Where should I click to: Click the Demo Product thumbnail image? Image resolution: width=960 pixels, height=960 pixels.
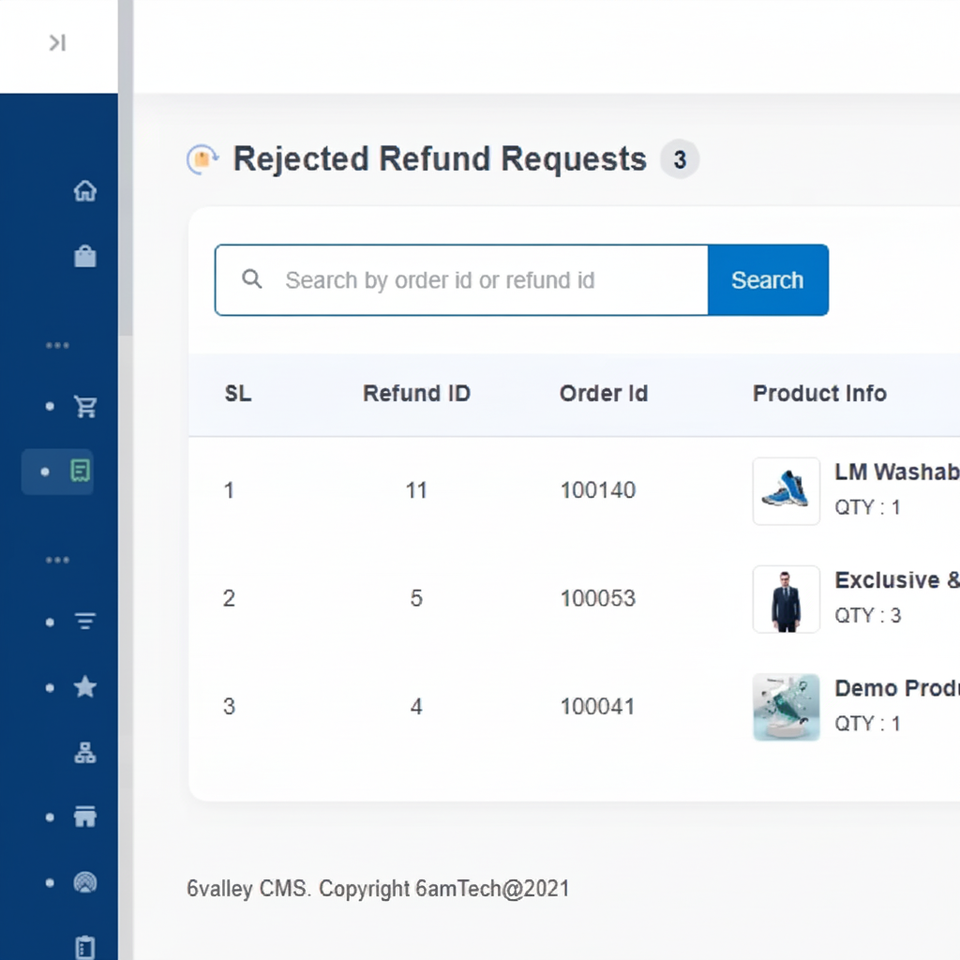(x=786, y=707)
